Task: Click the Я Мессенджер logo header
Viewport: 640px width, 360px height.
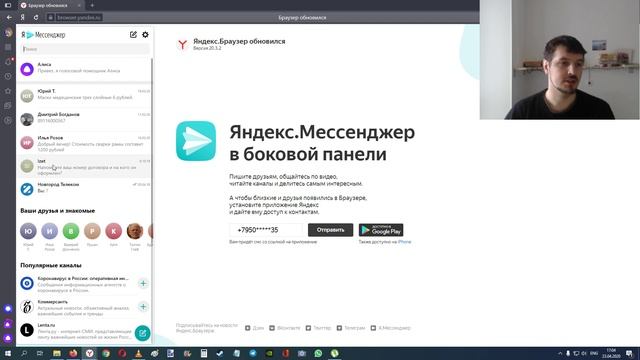Action: (x=43, y=35)
